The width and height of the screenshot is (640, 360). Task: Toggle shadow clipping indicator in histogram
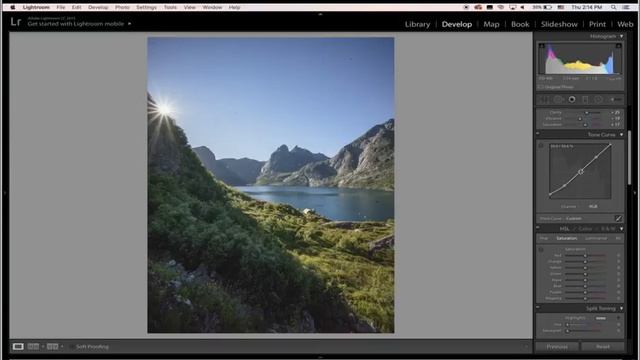coord(542,46)
